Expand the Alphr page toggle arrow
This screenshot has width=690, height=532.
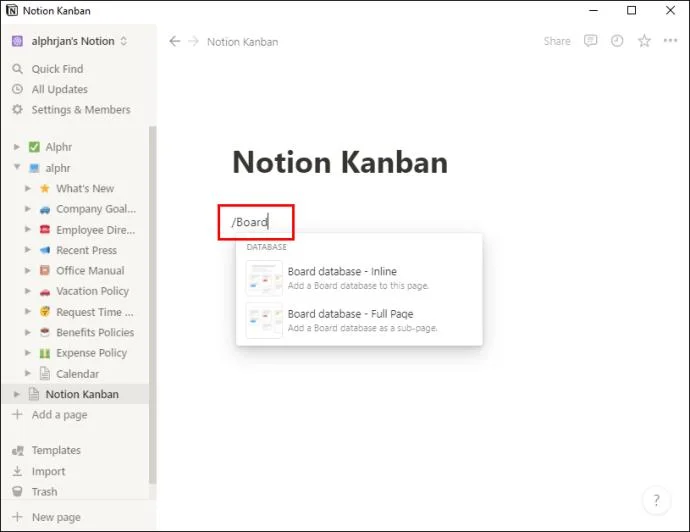tap(17, 147)
